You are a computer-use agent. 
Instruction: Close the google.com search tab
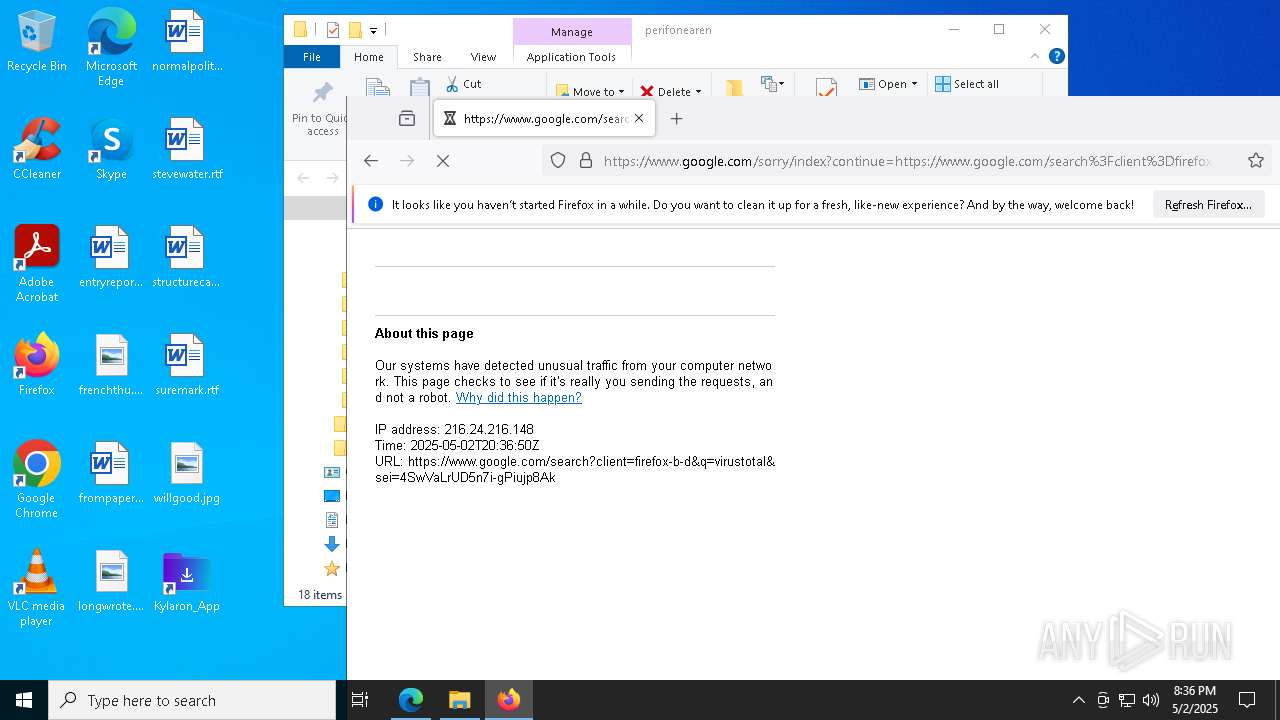point(639,118)
